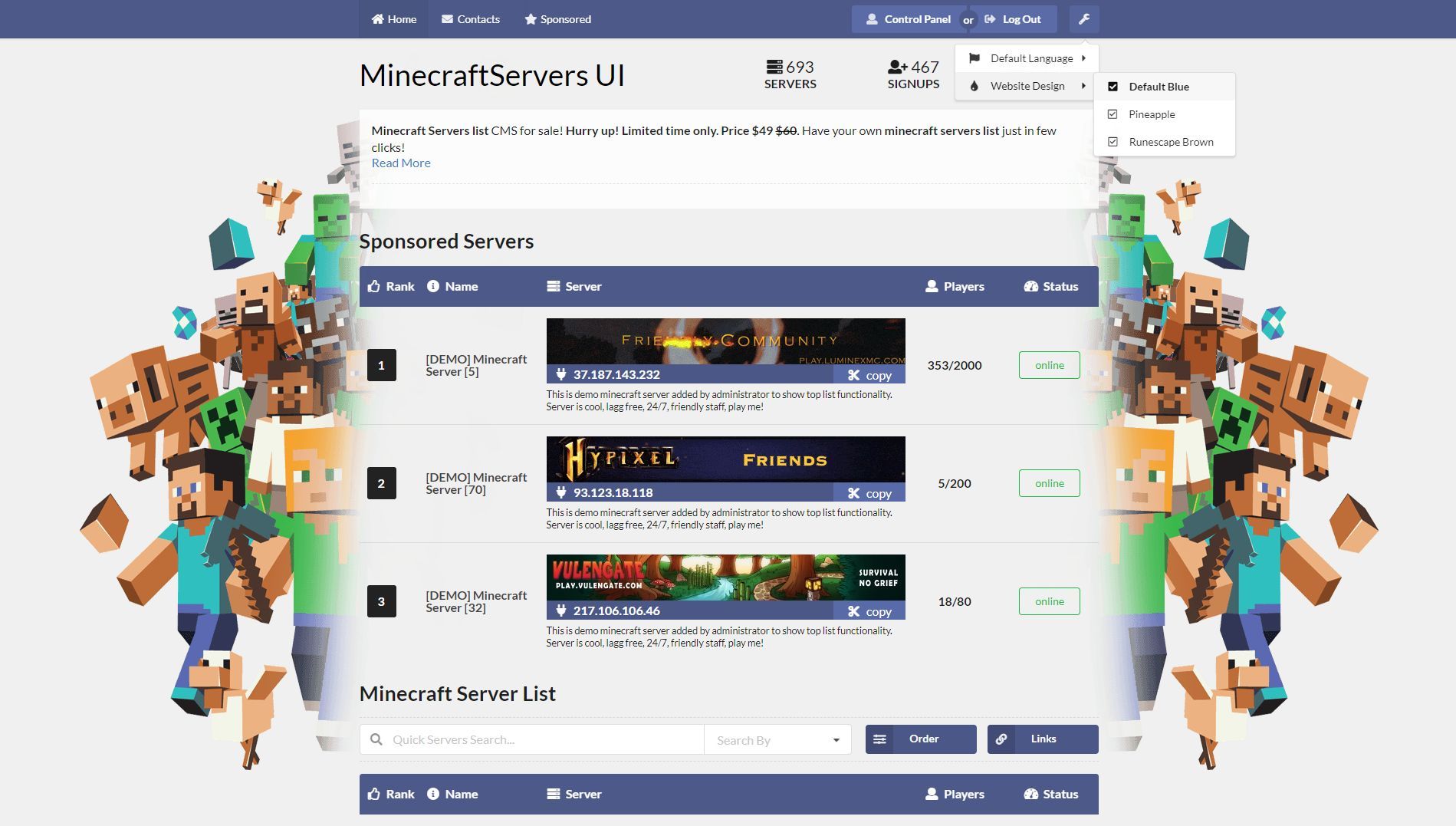Click the magnifying glass search icon
Viewport: 1456px width, 826px height.
377,739
